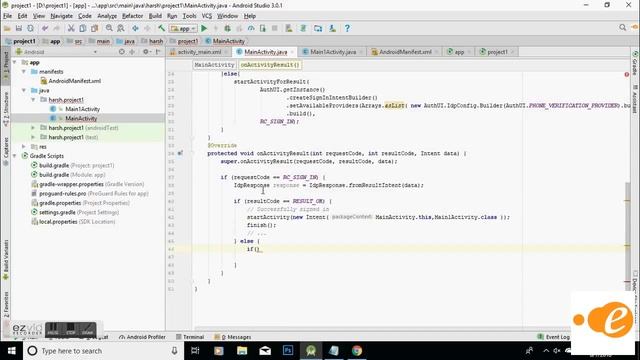640x360 pixels.
Task: Click the Open file toolbar icon
Action: point(7,28)
